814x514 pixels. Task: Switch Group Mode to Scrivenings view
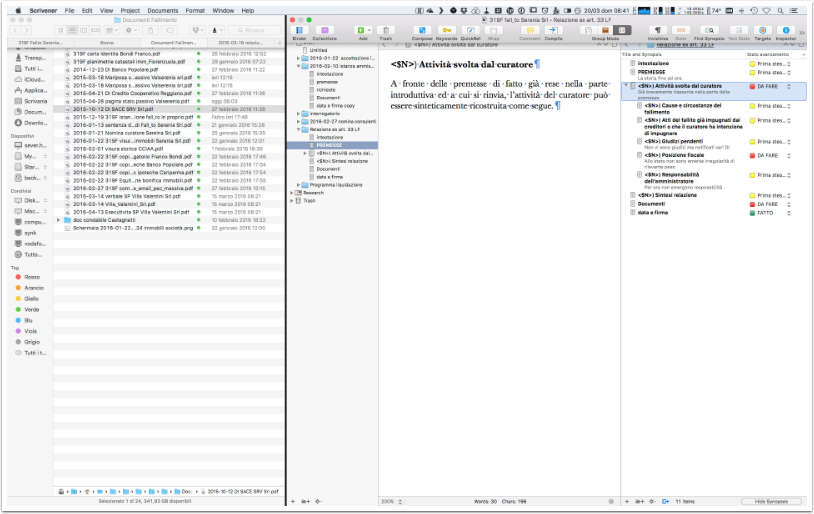pos(589,31)
